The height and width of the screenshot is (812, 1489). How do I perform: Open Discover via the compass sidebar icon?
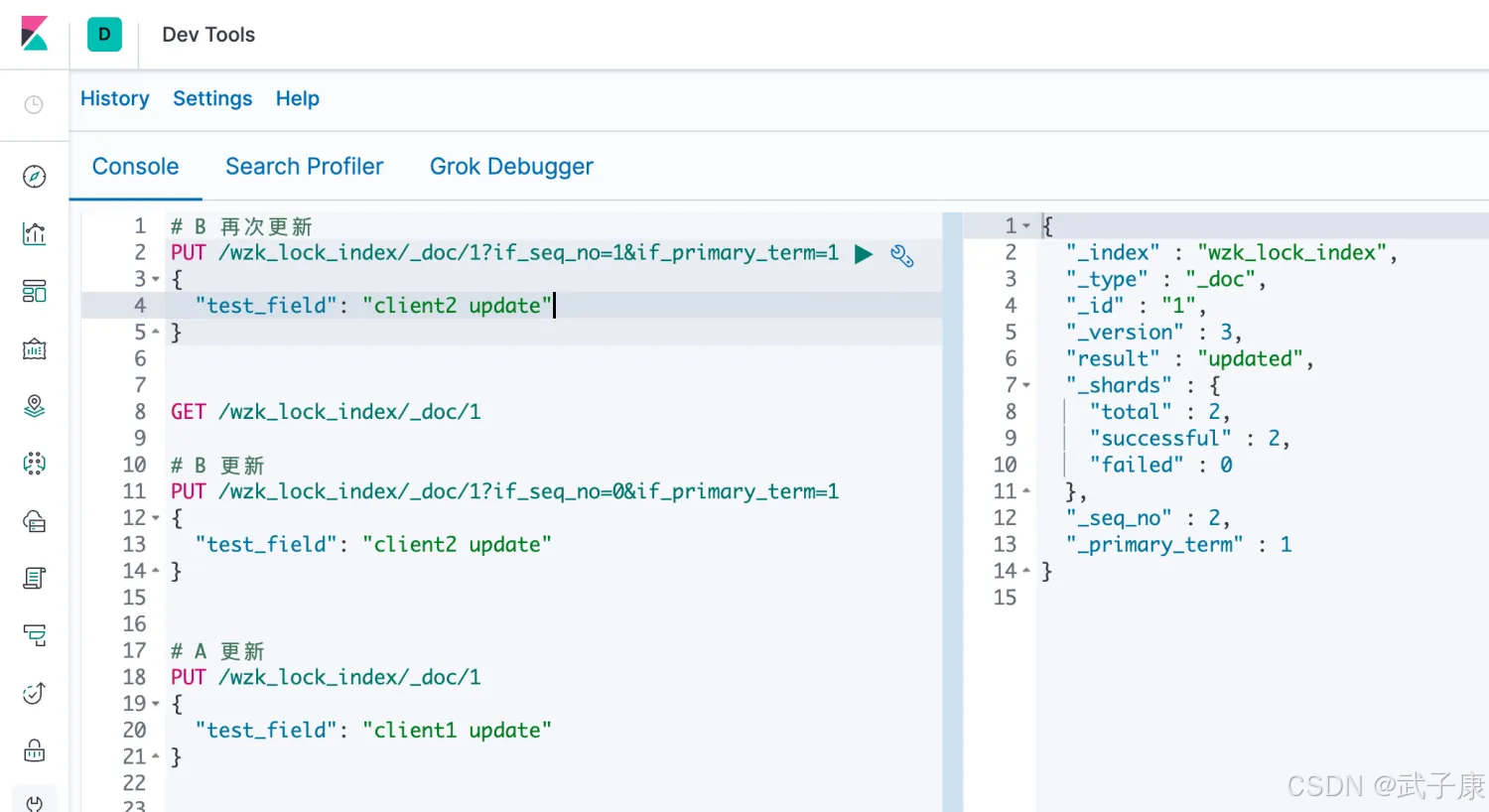(x=34, y=177)
